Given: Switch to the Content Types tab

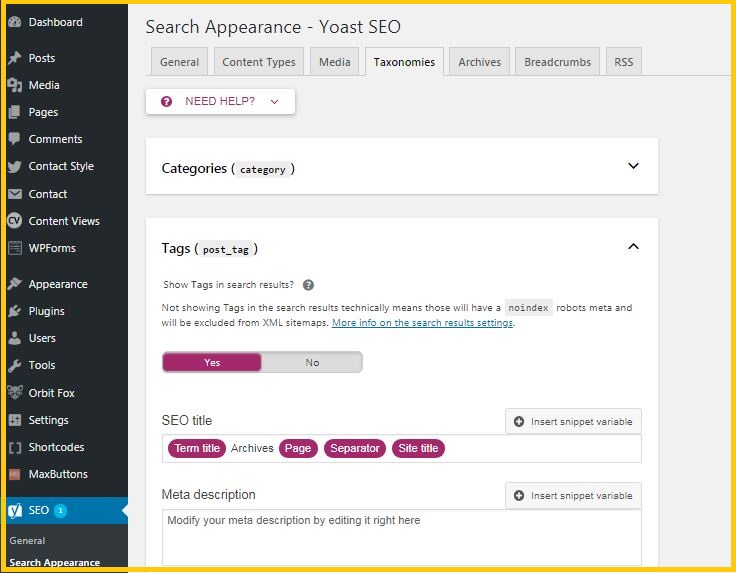Looking at the screenshot, I should [259, 61].
